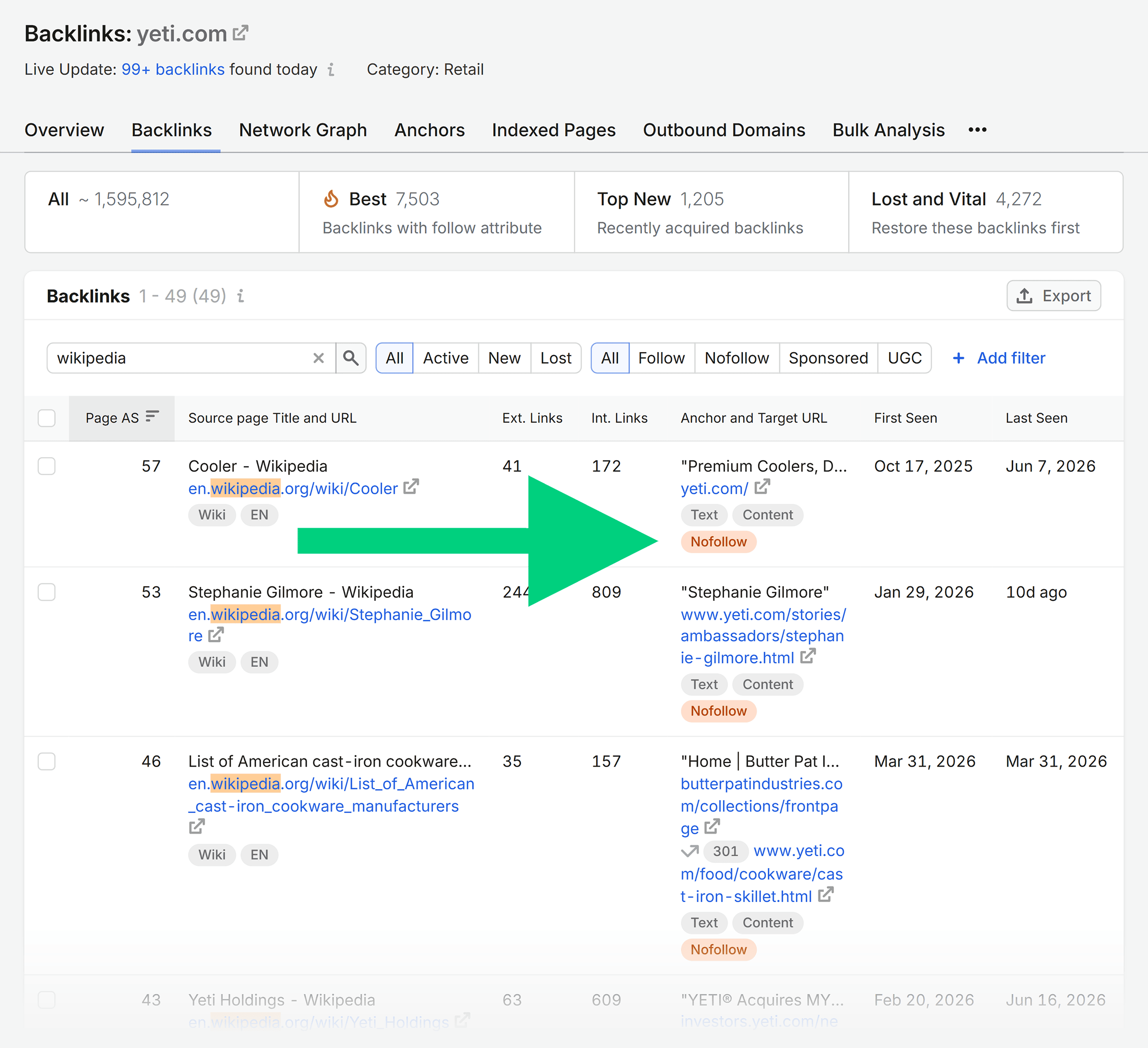Select the Backlinks tab
This screenshot has width=1148, height=1048.
(x=171, y=130)
